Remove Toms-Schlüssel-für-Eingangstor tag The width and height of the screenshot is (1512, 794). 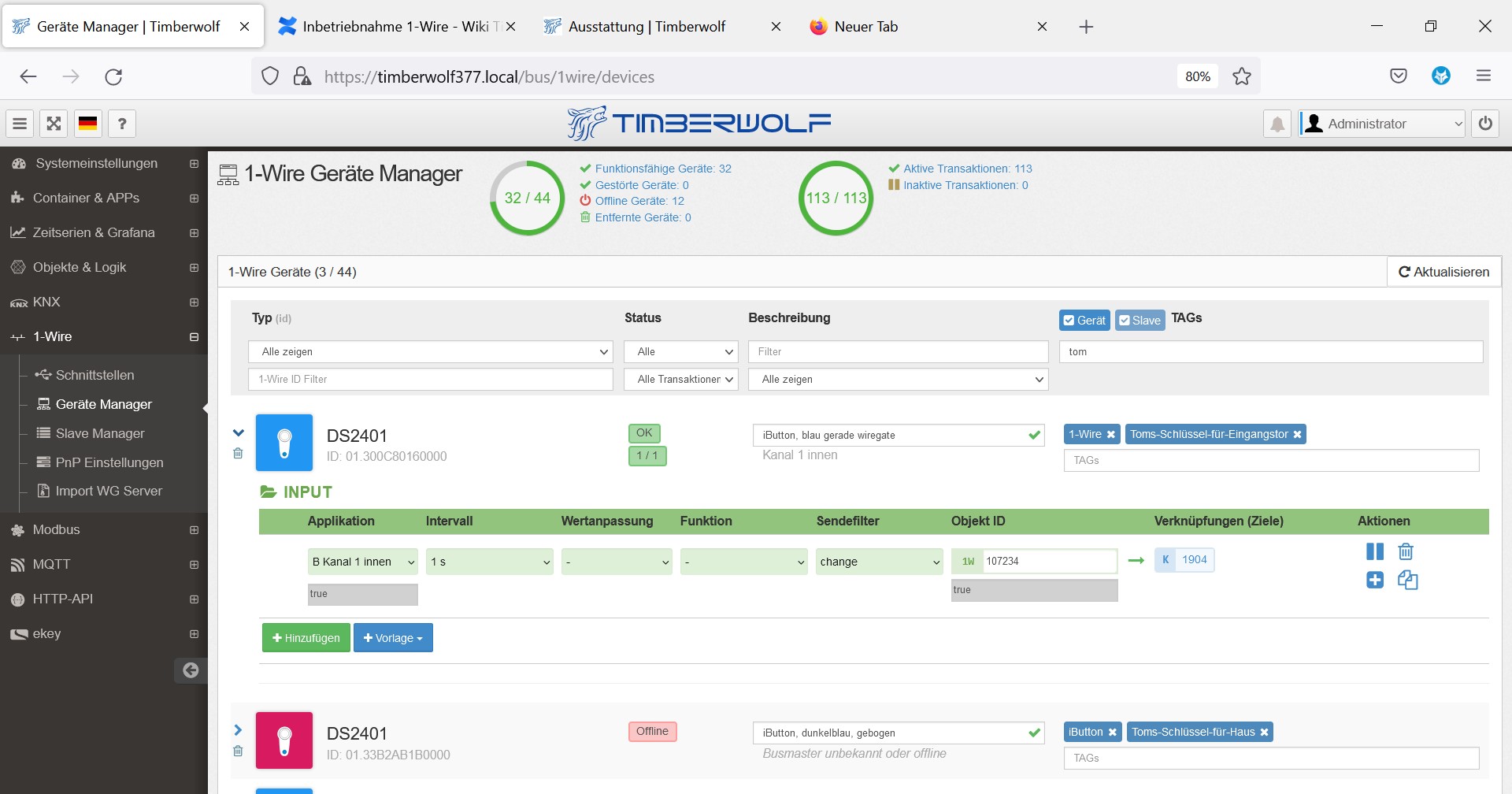1297,435
